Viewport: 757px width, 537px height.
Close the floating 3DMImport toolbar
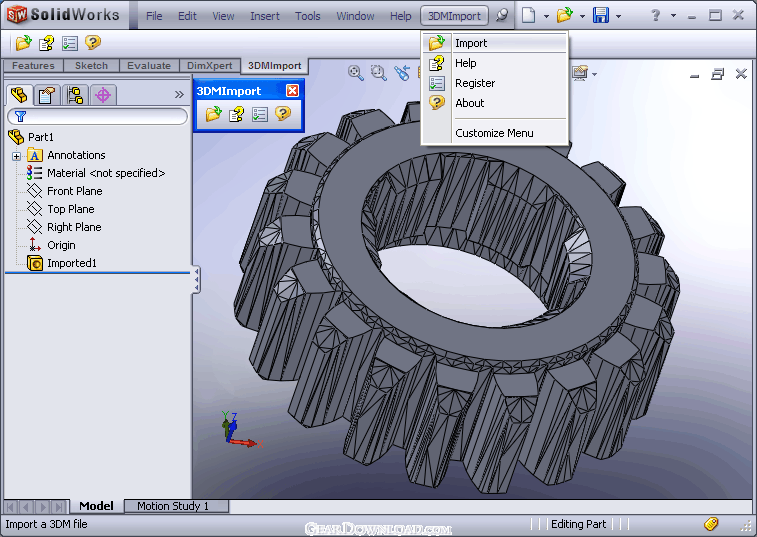[293, 90]
